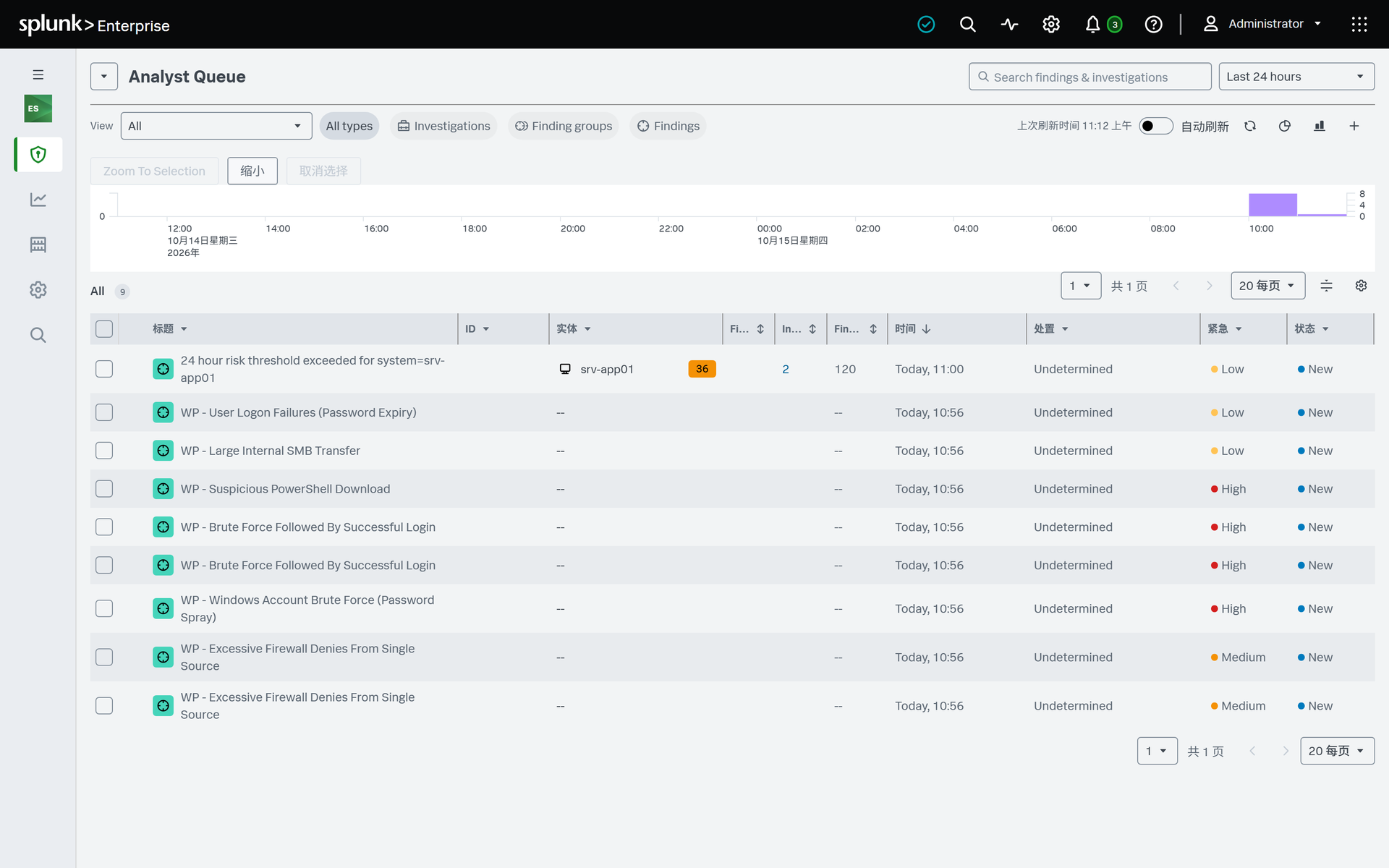
Task: Focus the Search findings & investigations field
Action: pyautogui.click(x=1089, y=77)
